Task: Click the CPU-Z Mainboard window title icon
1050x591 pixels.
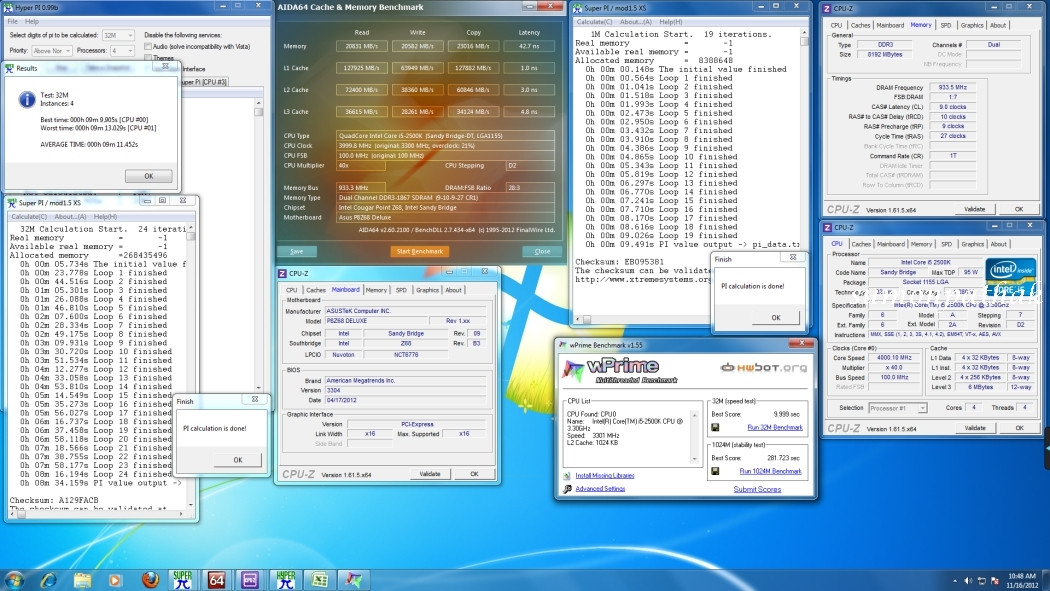Action: 283,273
